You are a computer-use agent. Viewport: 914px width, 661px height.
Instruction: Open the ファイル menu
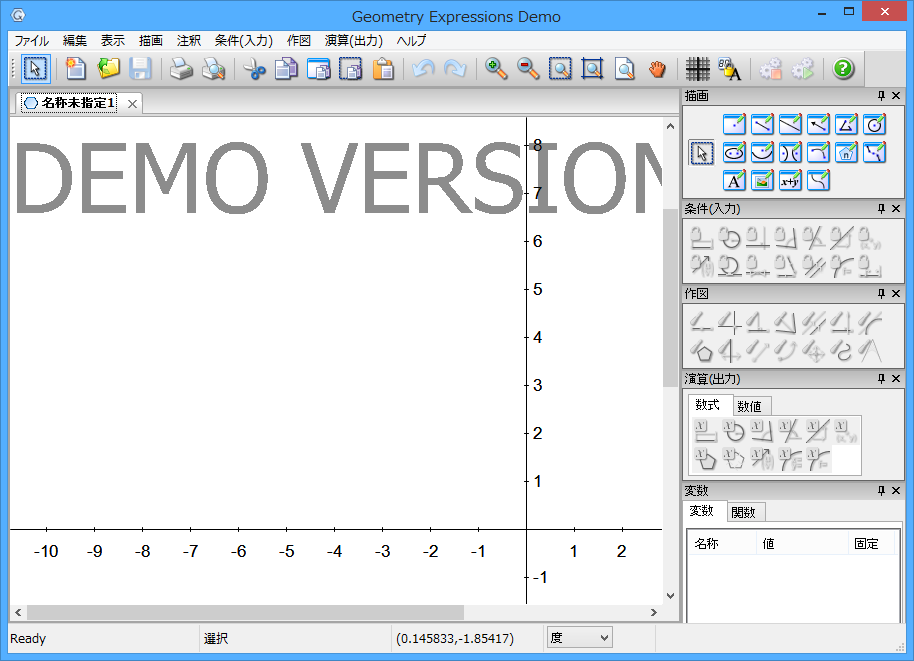[x=31, y=41]
